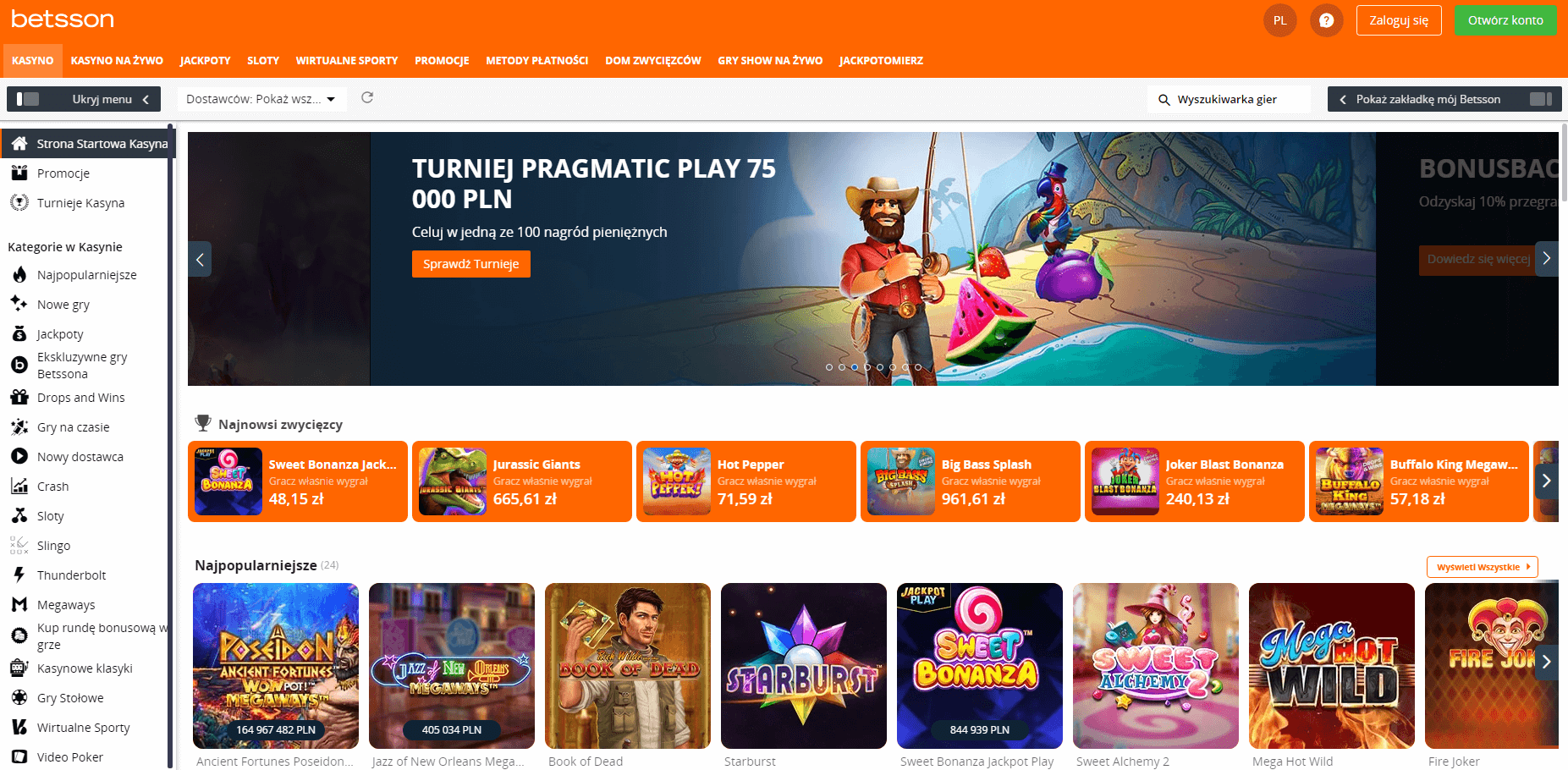Click the refresh games icon
1568x770 pixels.
coord(367,98)
